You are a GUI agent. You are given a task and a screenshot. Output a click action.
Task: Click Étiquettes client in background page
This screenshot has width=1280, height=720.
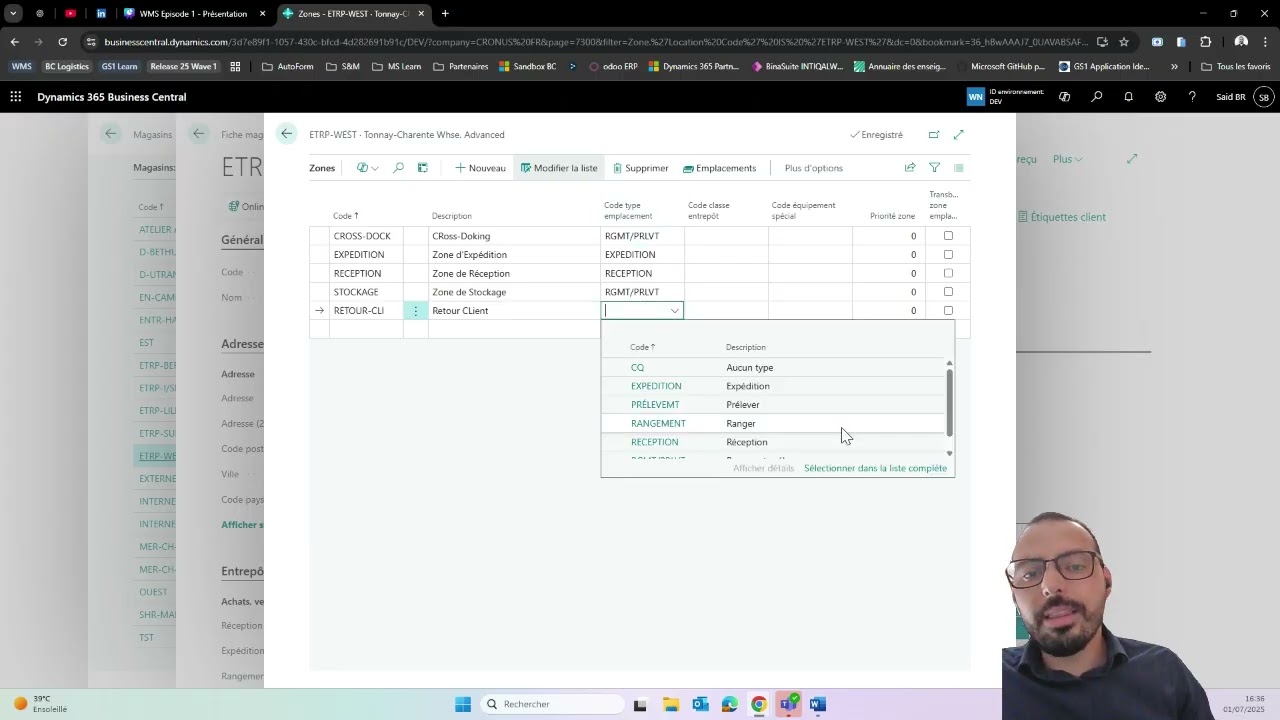pyautogui.click(x=1062, y=217)
